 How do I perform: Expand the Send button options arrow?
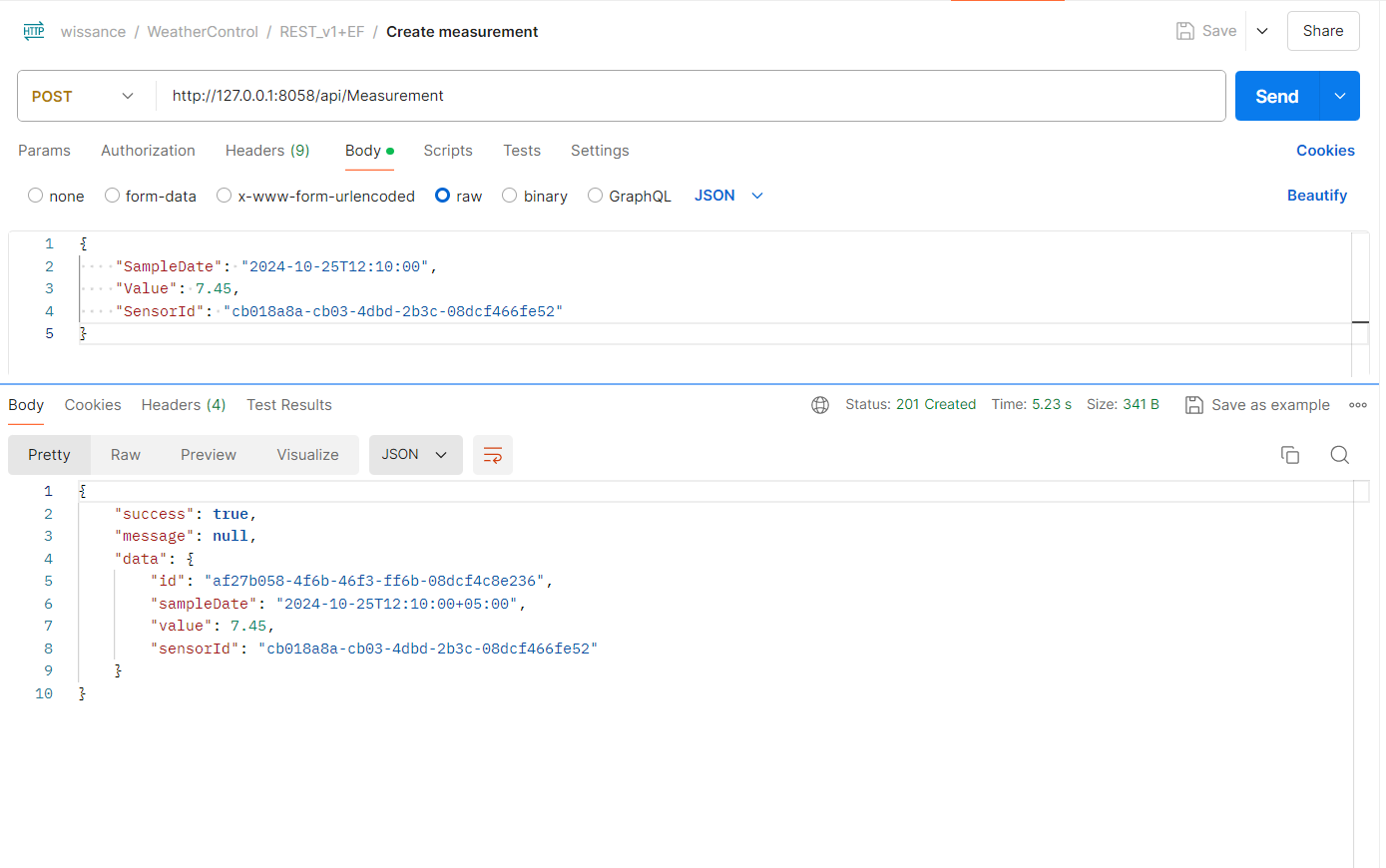[x=1339, y=96]
